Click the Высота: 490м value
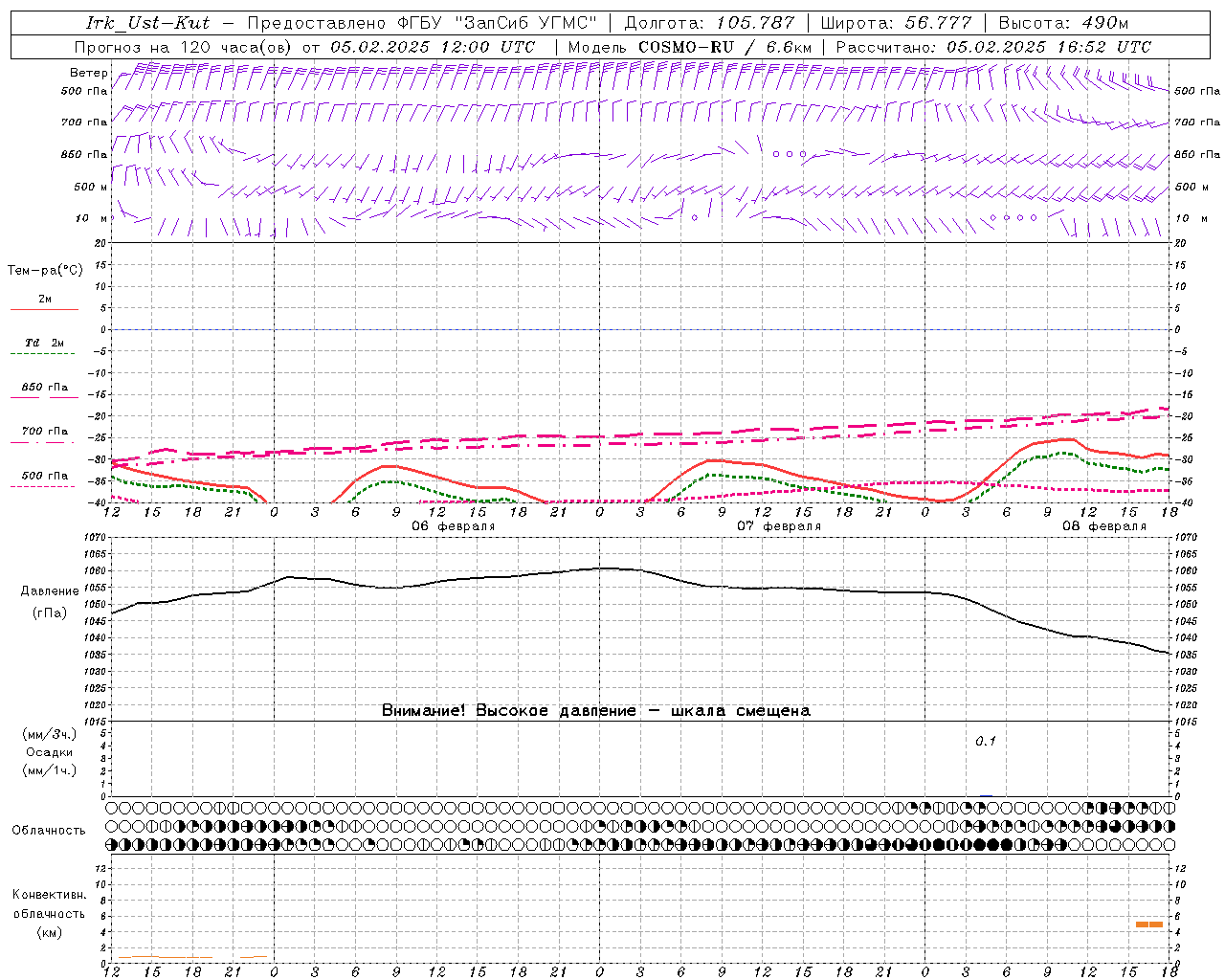The width and height of the screenshot is (1225, 980). [x=1063, y=23]
